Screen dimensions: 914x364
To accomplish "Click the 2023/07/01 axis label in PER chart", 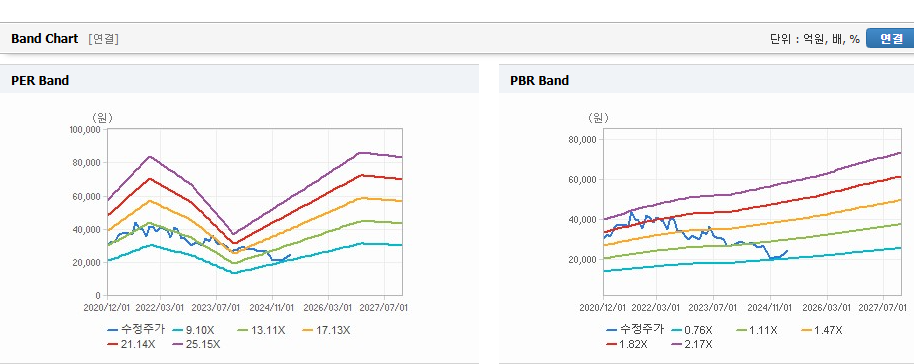I will 216,306.
